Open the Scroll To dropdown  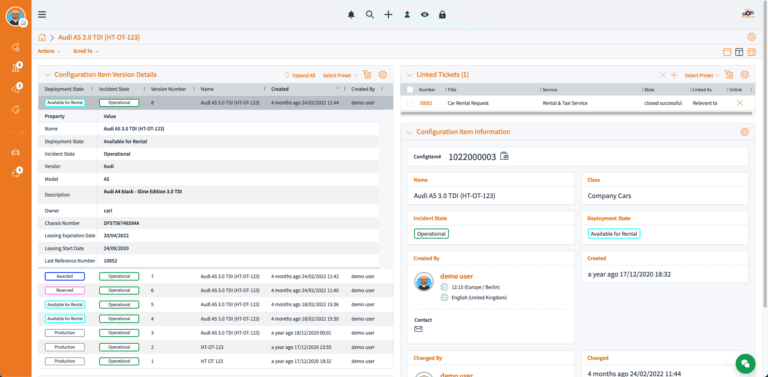click(x=86, y=51)
